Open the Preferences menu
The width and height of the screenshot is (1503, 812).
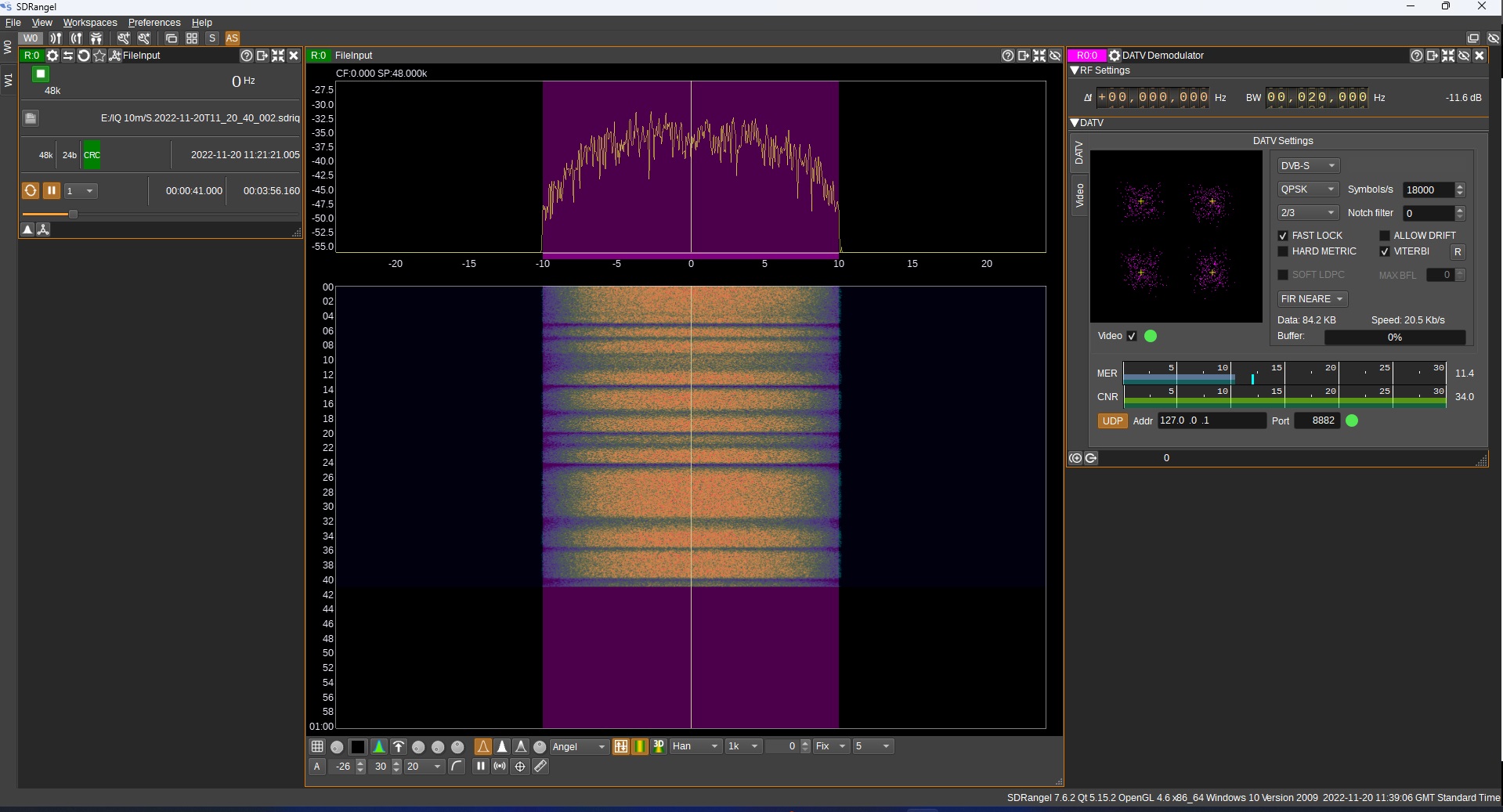click(x=154, y=23)
